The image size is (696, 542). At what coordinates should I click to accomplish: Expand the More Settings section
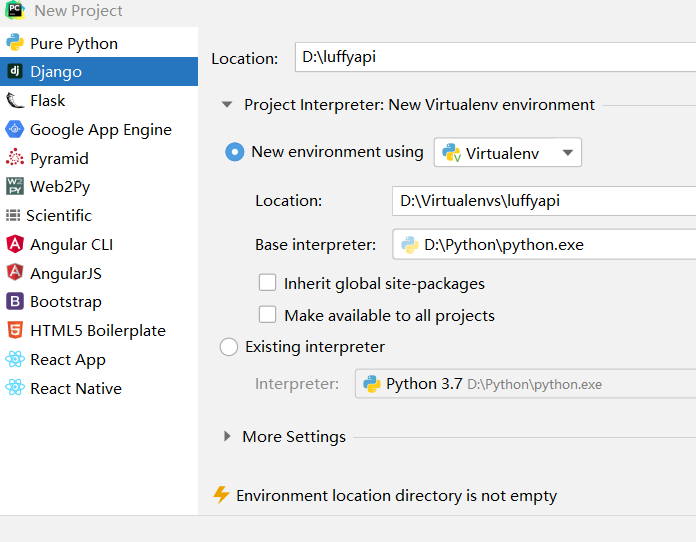pos(228,436)
